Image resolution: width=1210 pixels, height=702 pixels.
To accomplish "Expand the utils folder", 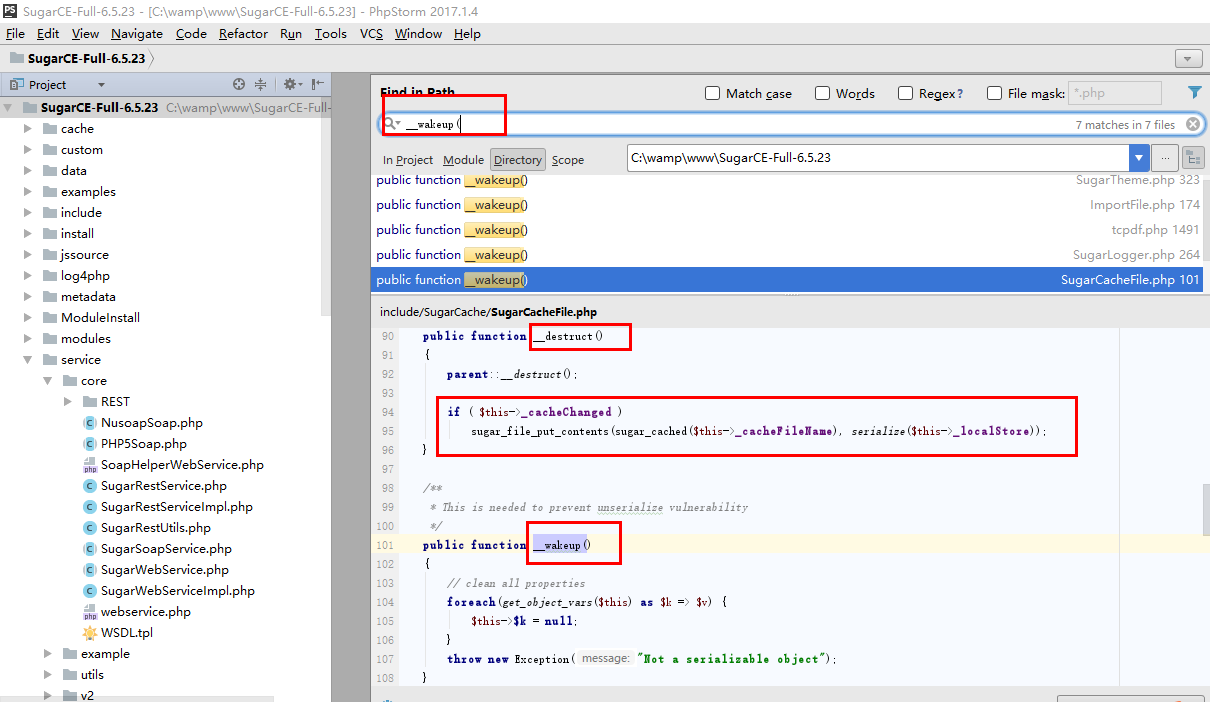I will click(48, 675).
